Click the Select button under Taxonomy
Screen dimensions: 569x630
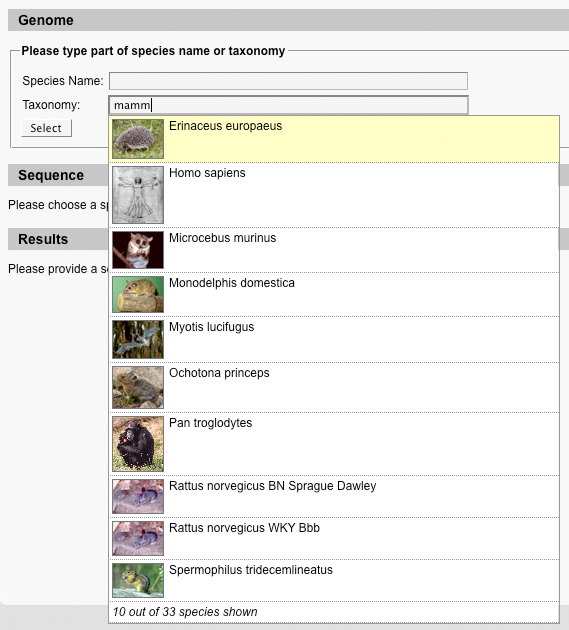click(47, 128)
